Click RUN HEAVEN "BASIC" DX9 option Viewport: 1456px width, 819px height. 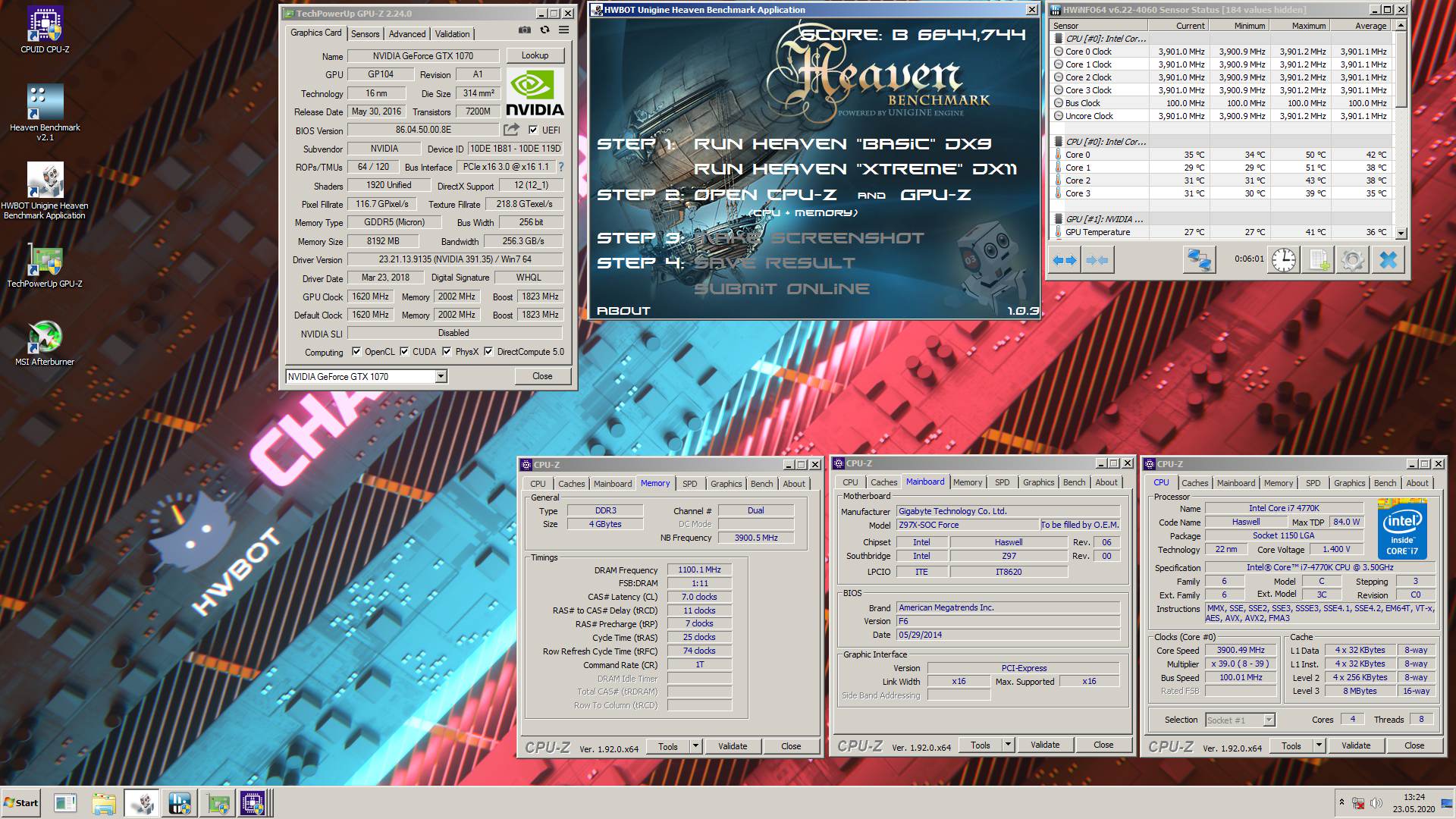(843, 144)
